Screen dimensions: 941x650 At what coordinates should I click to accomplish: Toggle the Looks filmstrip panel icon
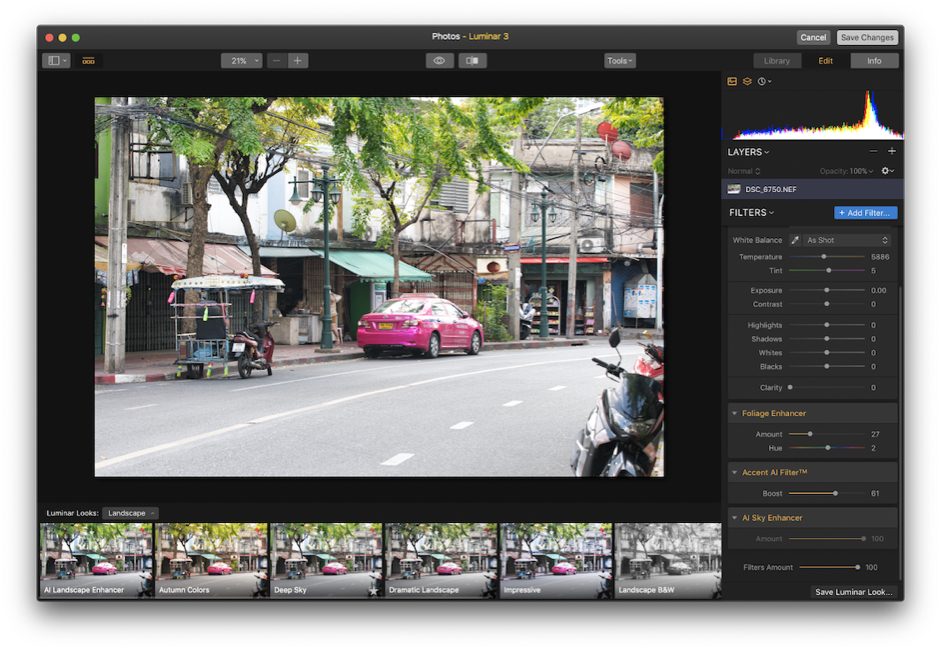point(88,61)
